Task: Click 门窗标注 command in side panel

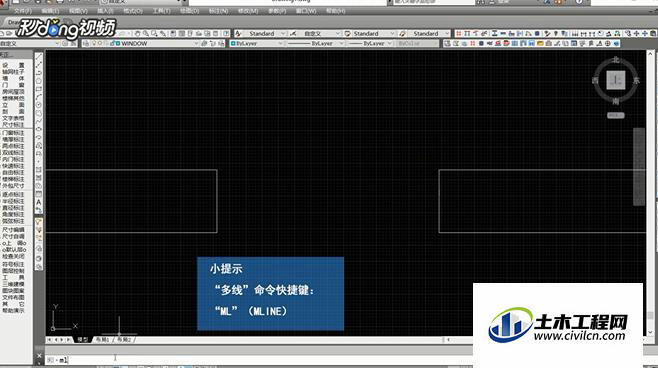Action: click(x=13, y=133)
